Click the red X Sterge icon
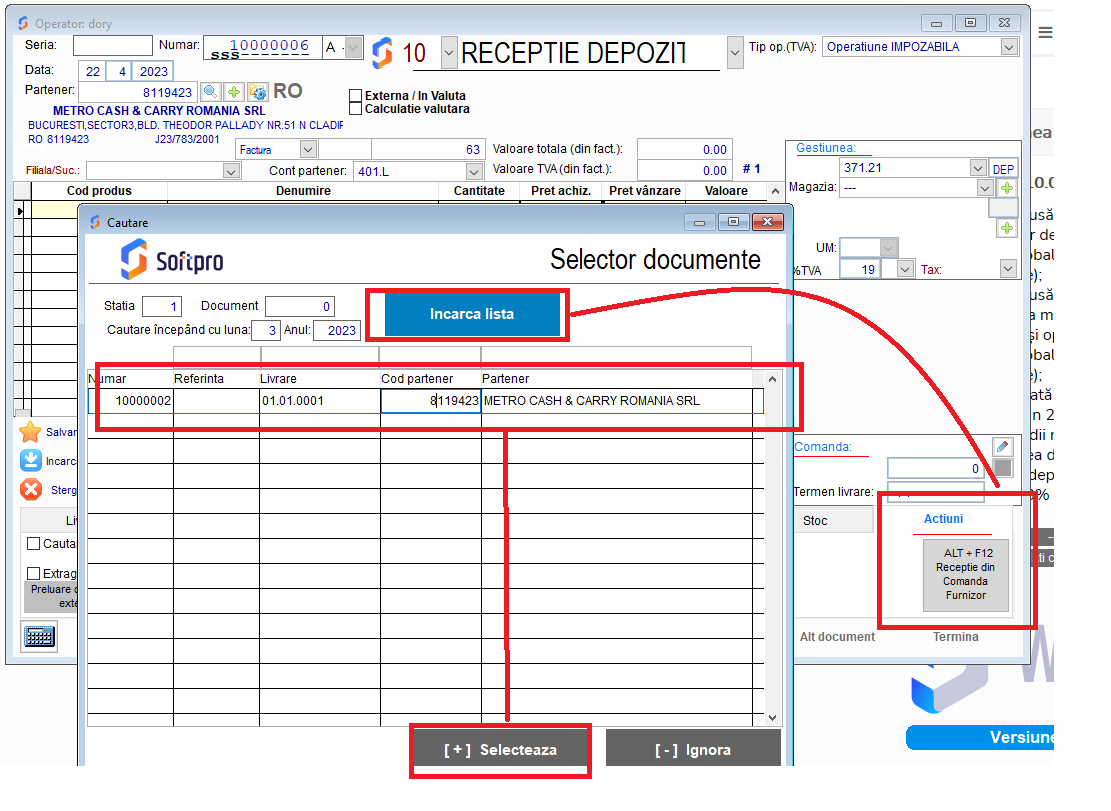 31,490
